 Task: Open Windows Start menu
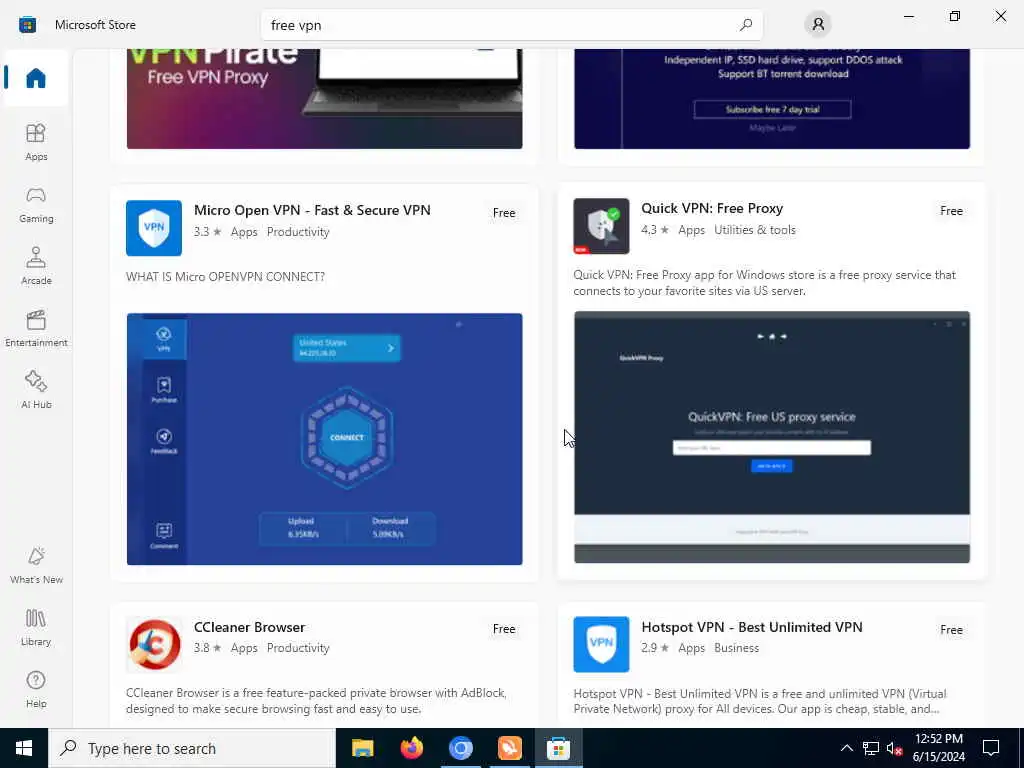point(24,748)
